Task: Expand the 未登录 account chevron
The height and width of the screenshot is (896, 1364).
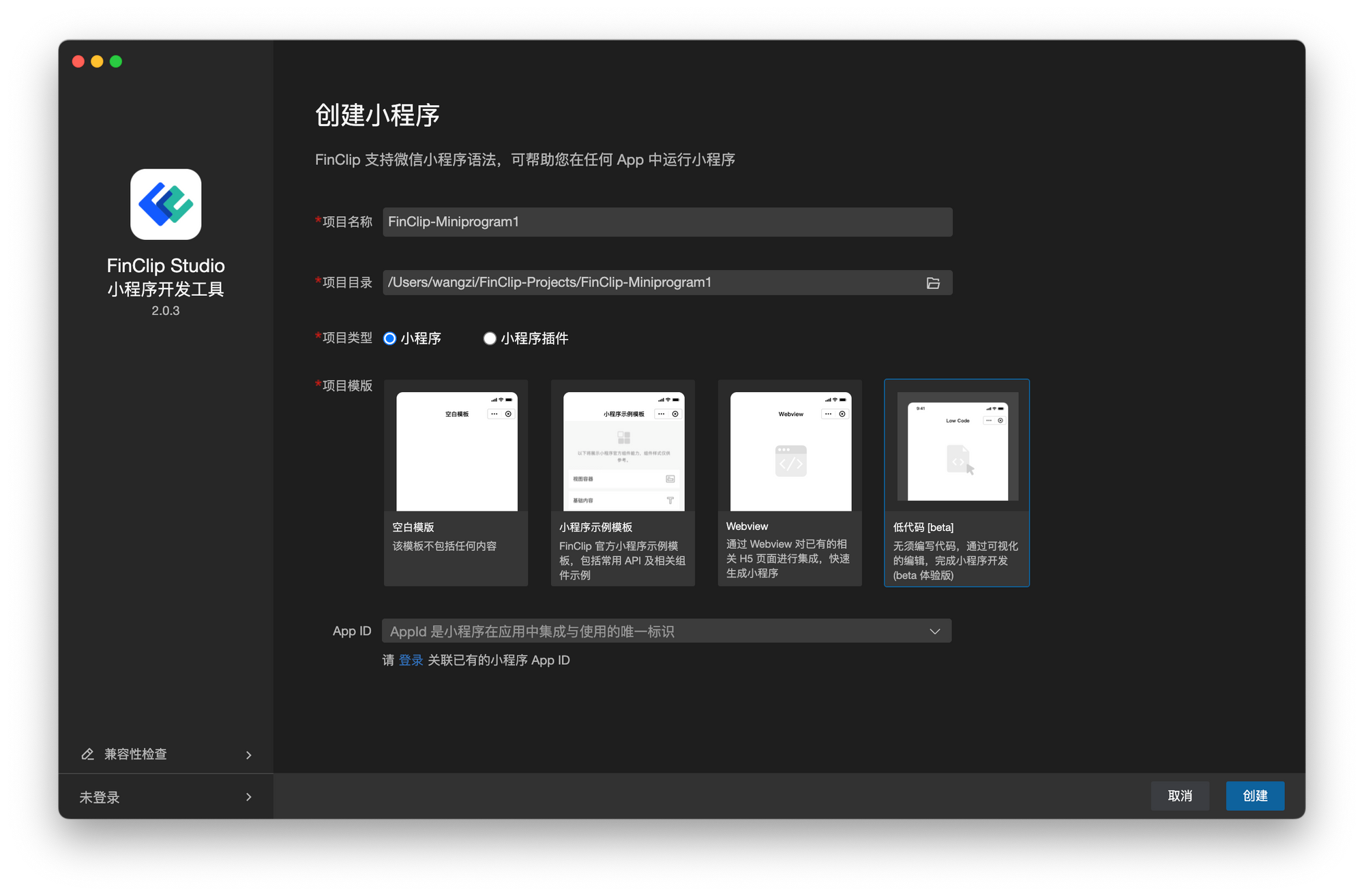Action: (x=248, y=797)
